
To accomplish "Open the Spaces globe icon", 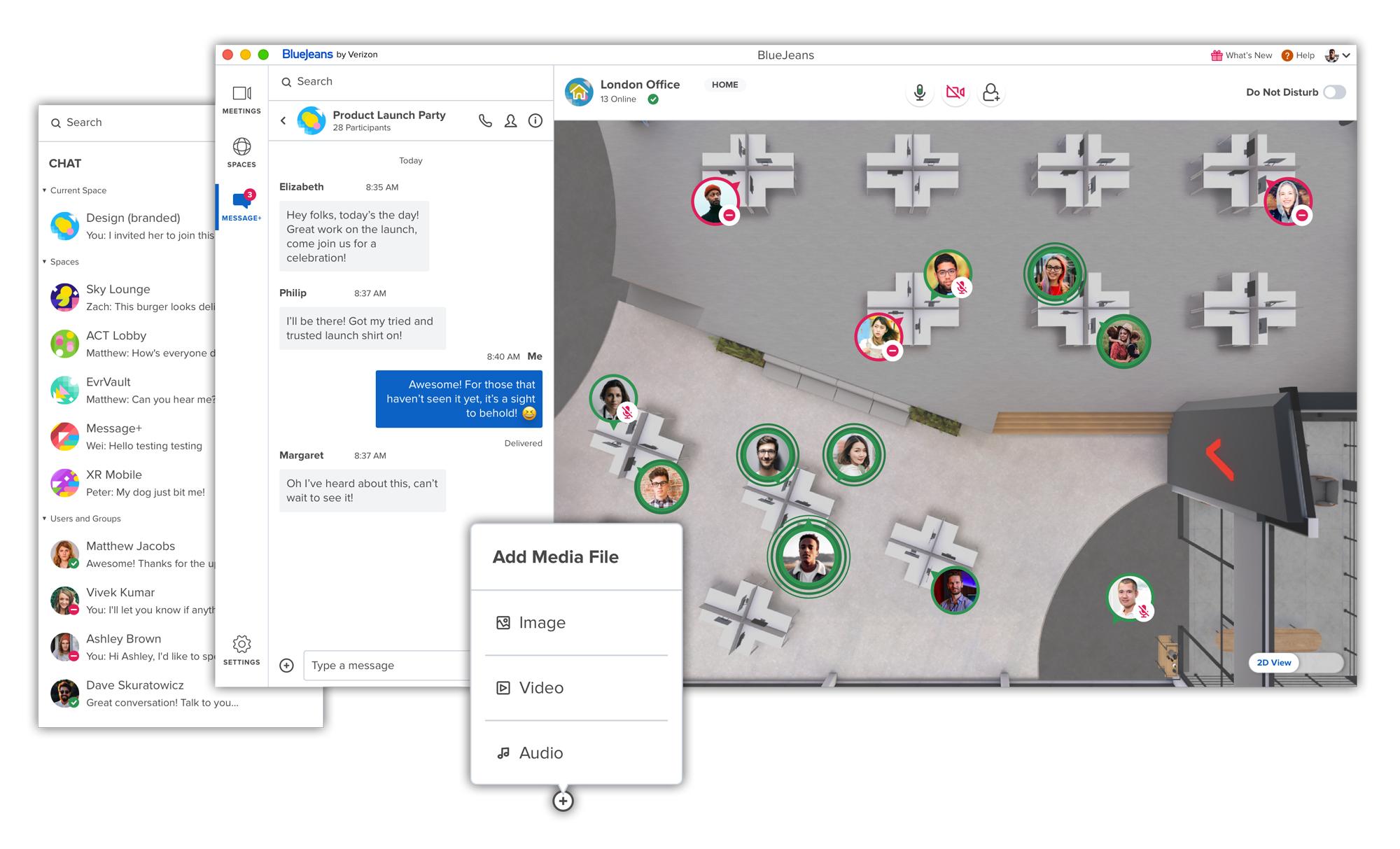I will pyautogui.click(x=241, y=147).
